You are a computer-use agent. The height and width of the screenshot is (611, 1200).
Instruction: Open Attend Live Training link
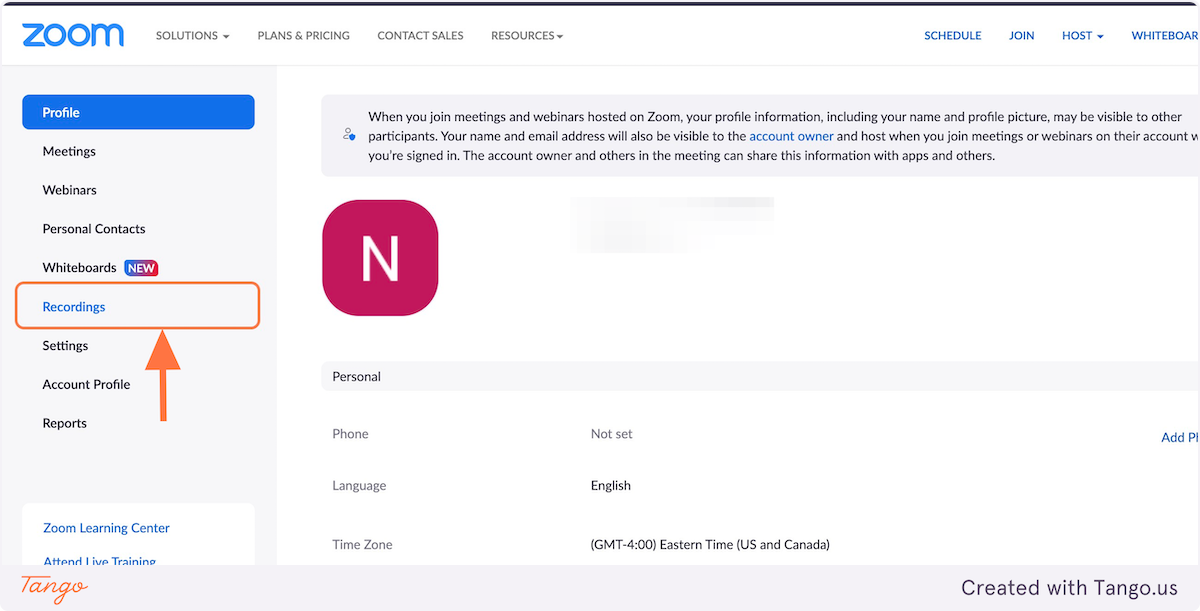99,561
